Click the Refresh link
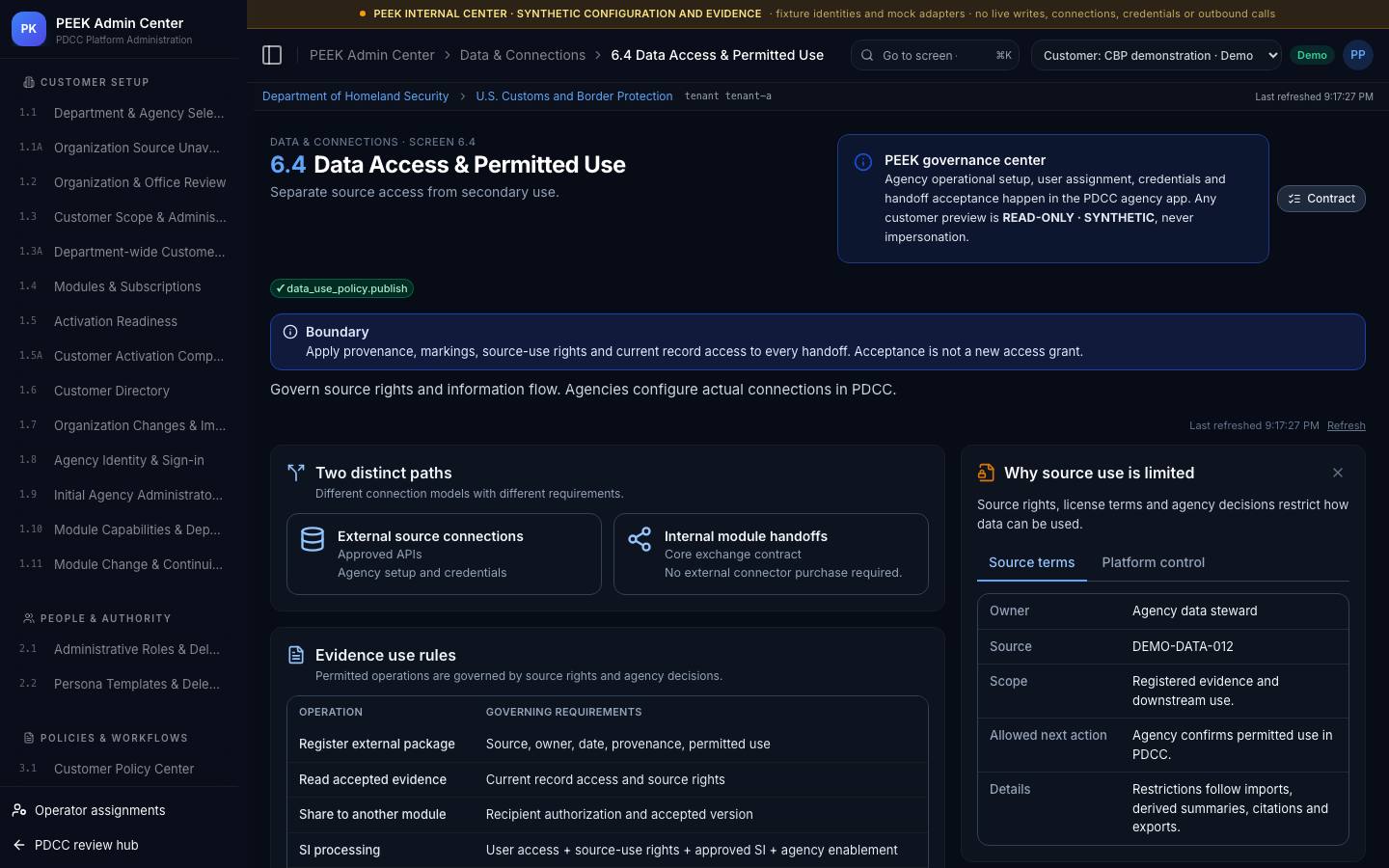The width and height of the screenshot is (1389, 868). [1346, 425]
